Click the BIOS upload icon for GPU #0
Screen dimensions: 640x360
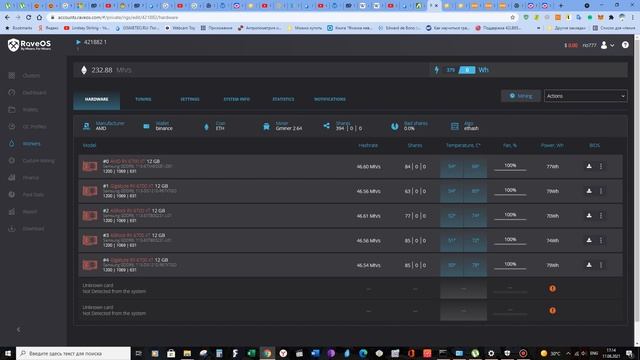589,166
